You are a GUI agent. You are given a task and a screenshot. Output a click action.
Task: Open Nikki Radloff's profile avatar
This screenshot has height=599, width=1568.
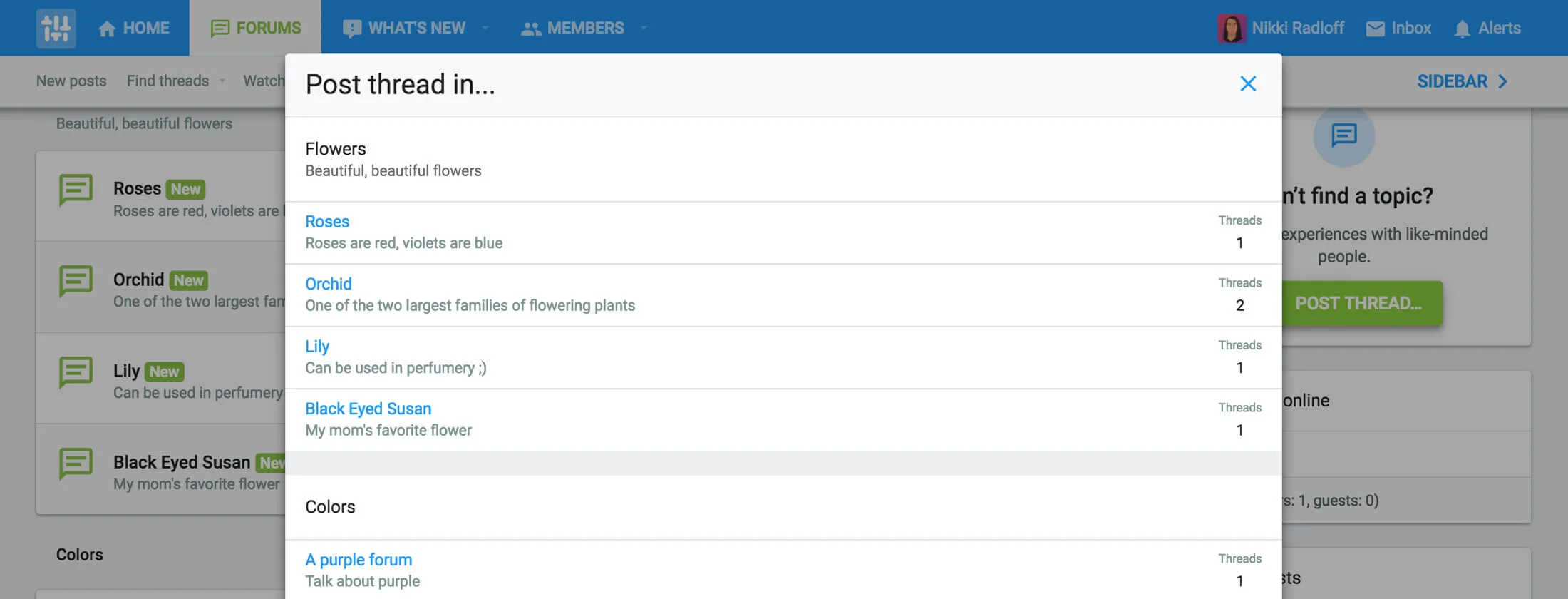1231,29
